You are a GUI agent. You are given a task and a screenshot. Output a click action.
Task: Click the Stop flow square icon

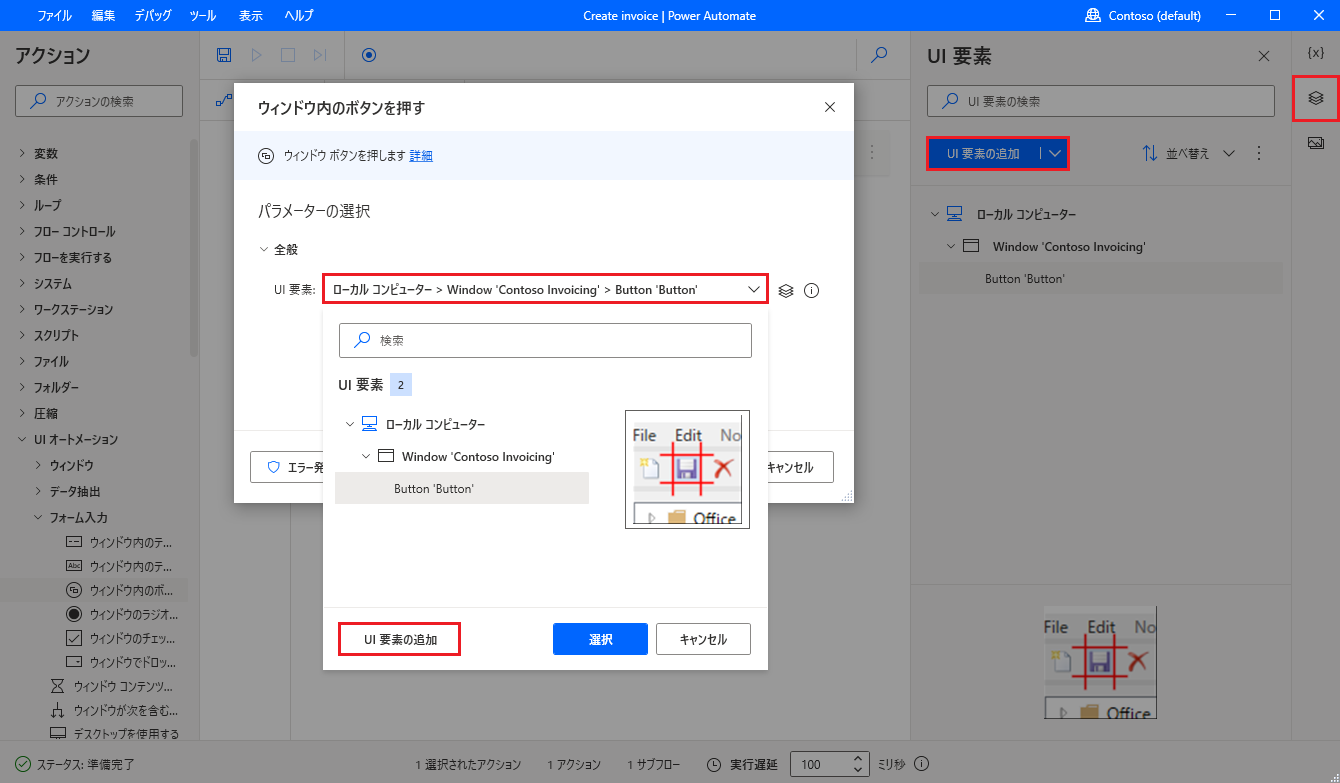(288, 55)
